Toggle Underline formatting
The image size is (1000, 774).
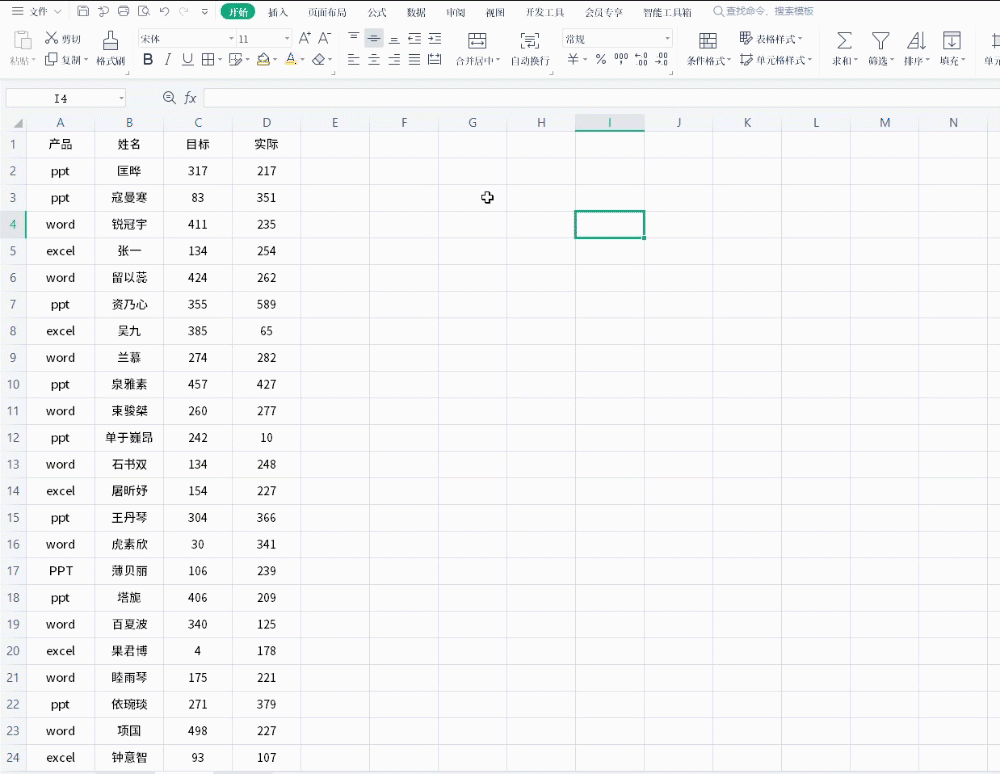tap(187, 60)
